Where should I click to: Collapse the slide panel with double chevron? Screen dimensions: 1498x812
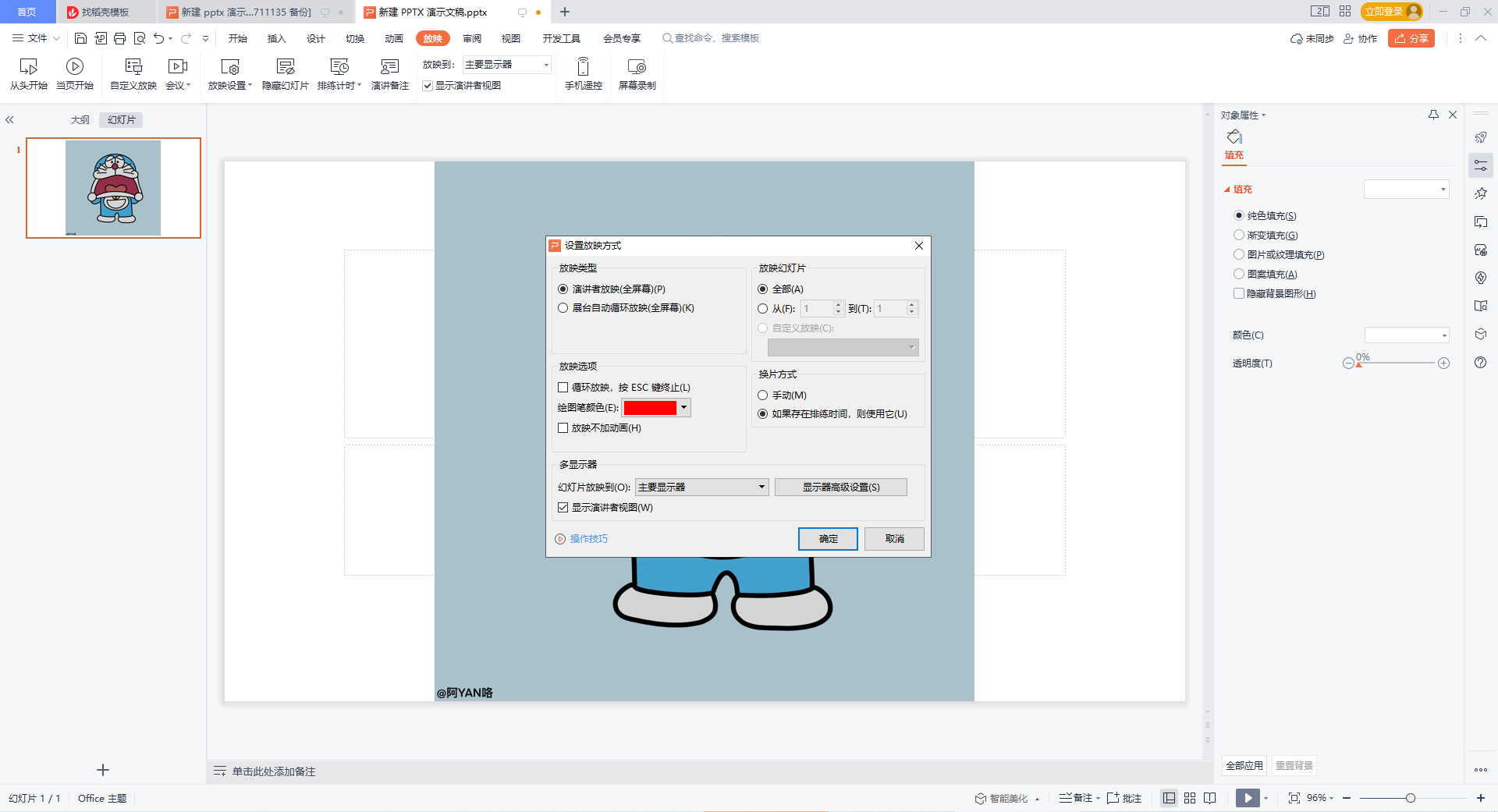click(10, 120)
